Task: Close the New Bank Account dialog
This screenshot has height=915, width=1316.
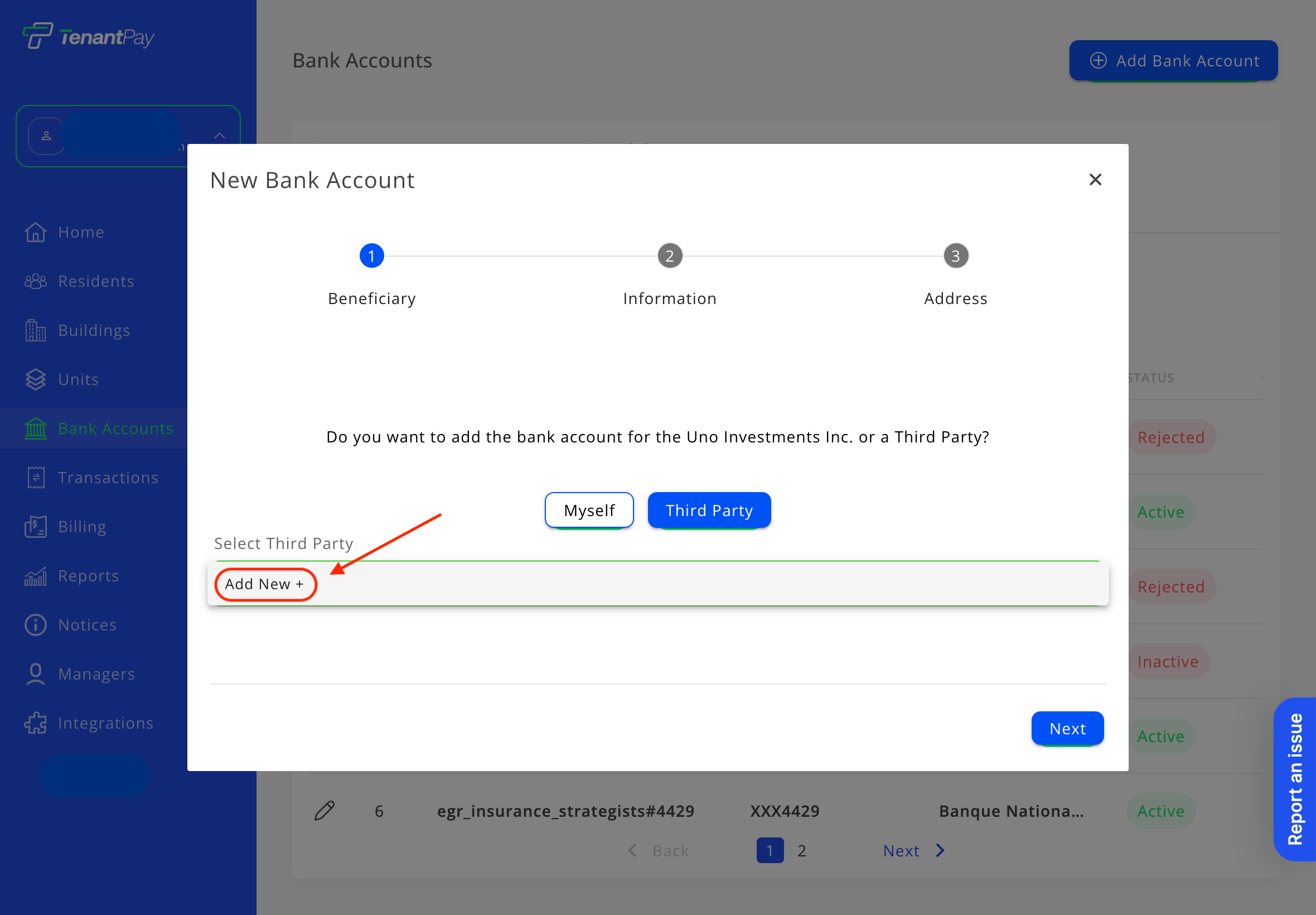Action: tap(1095, 180)
